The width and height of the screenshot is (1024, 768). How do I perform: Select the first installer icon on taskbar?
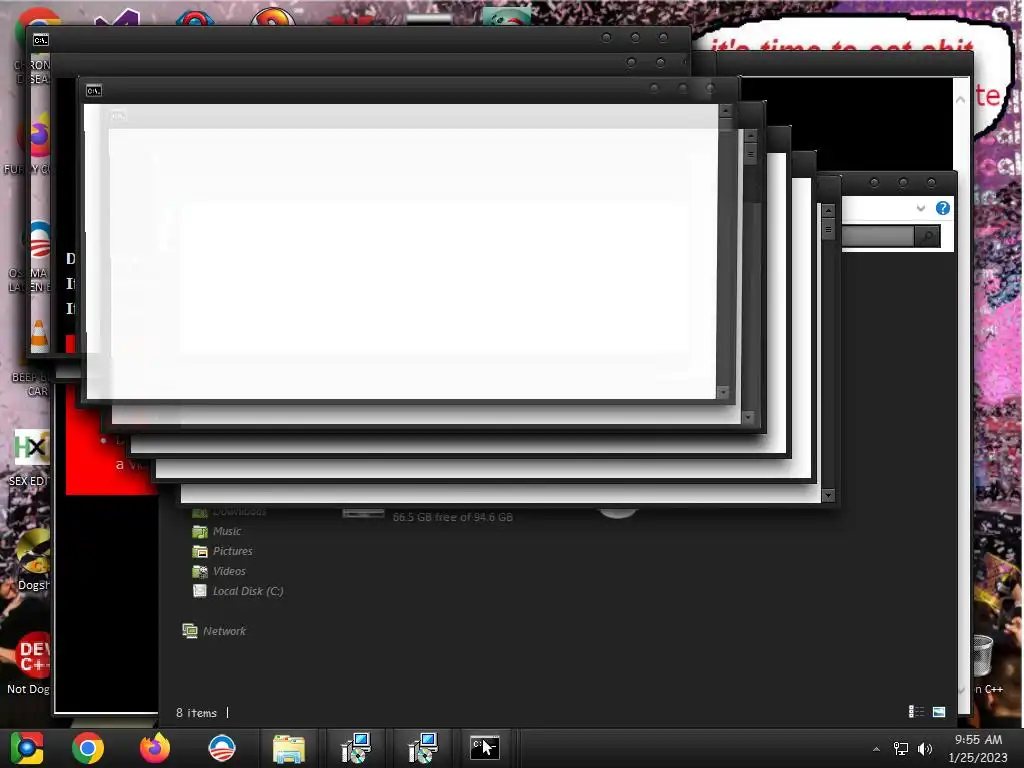[356, 748]
